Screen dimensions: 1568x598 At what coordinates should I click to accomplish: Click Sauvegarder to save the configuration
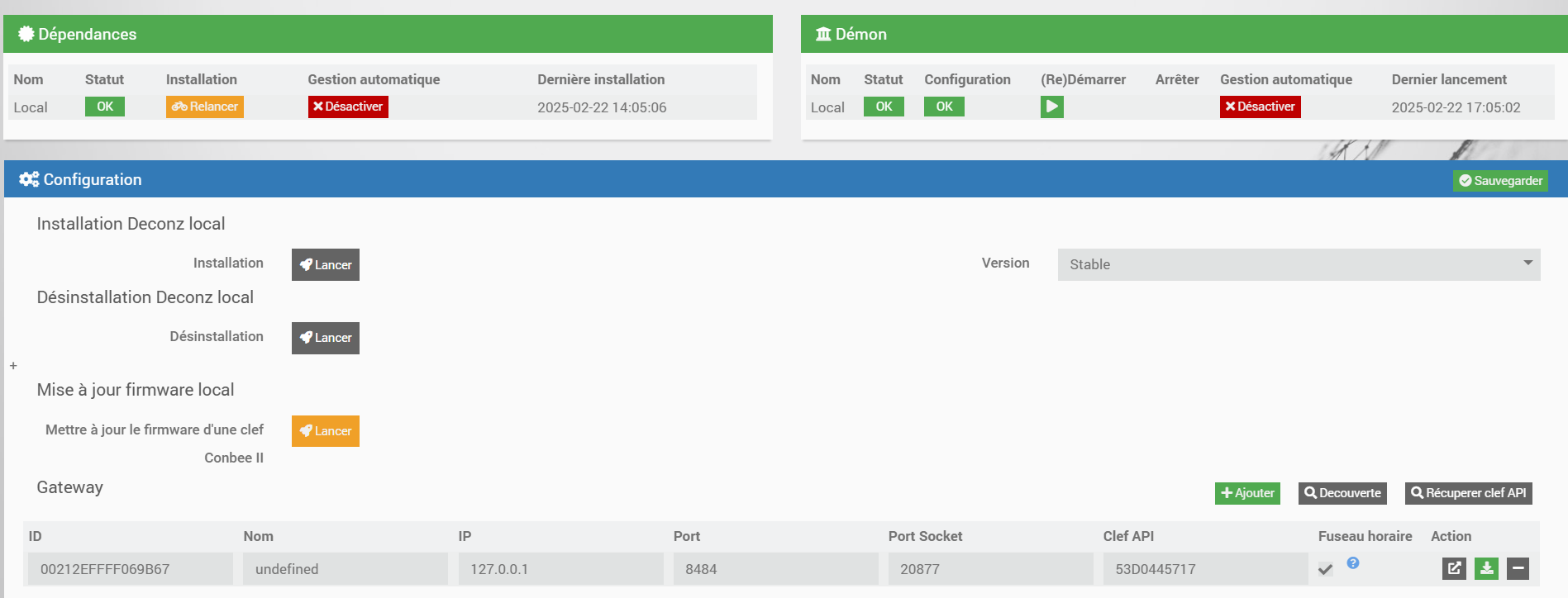pyautogui.click(x=1500, y=181)
